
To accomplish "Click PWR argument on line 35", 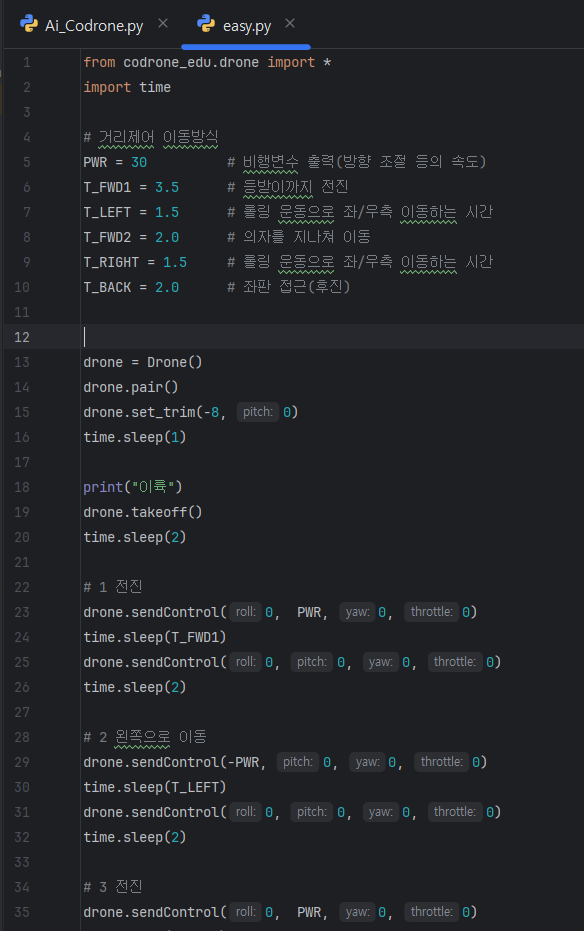I will [x=309, y=912].
